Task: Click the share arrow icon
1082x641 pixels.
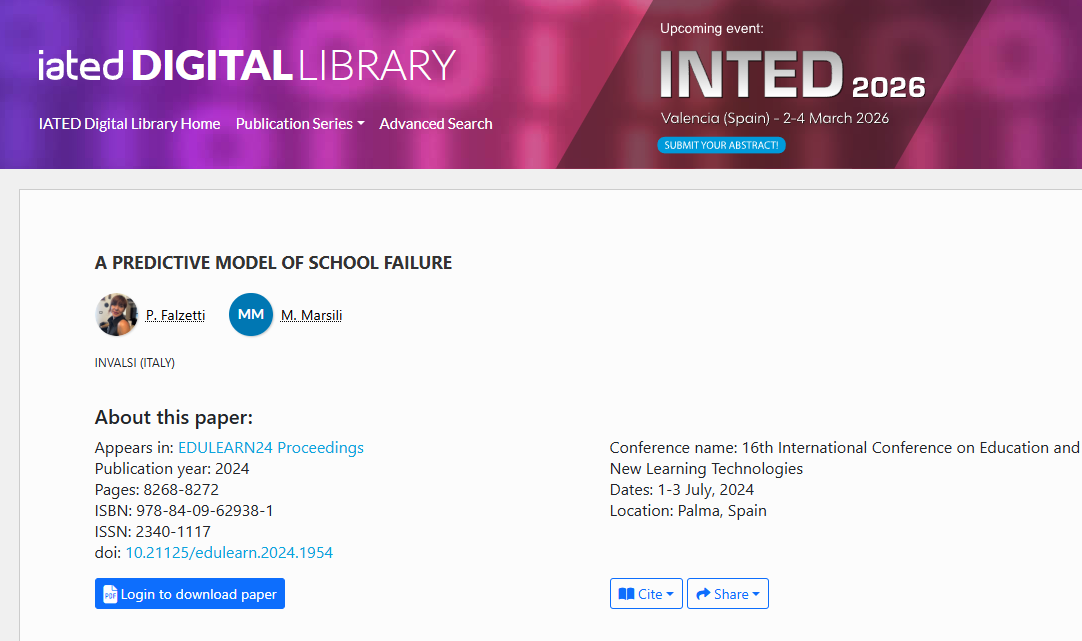Action: (703, 594)
